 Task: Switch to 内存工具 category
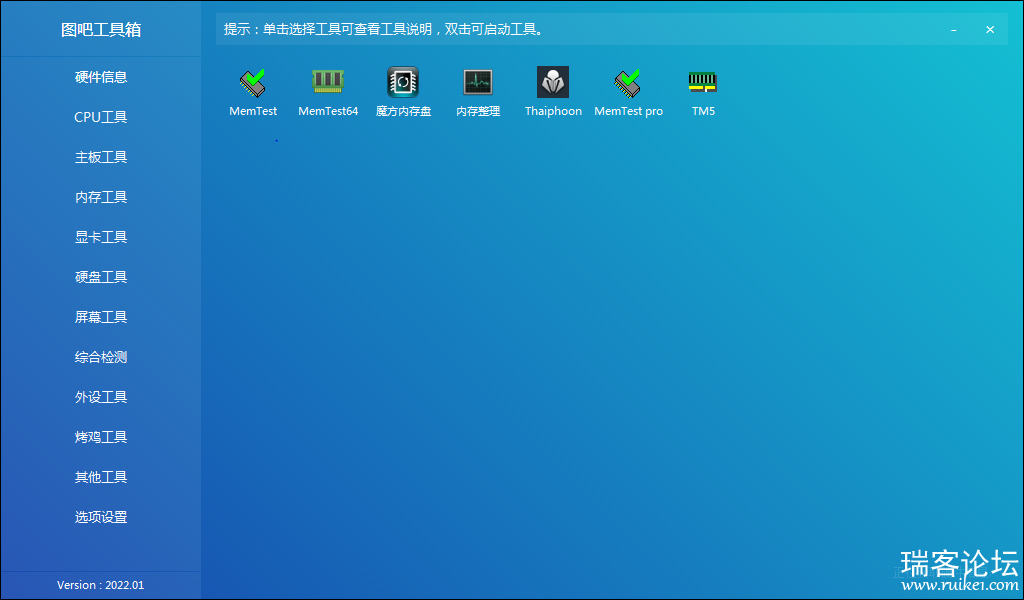click(101, 197)
